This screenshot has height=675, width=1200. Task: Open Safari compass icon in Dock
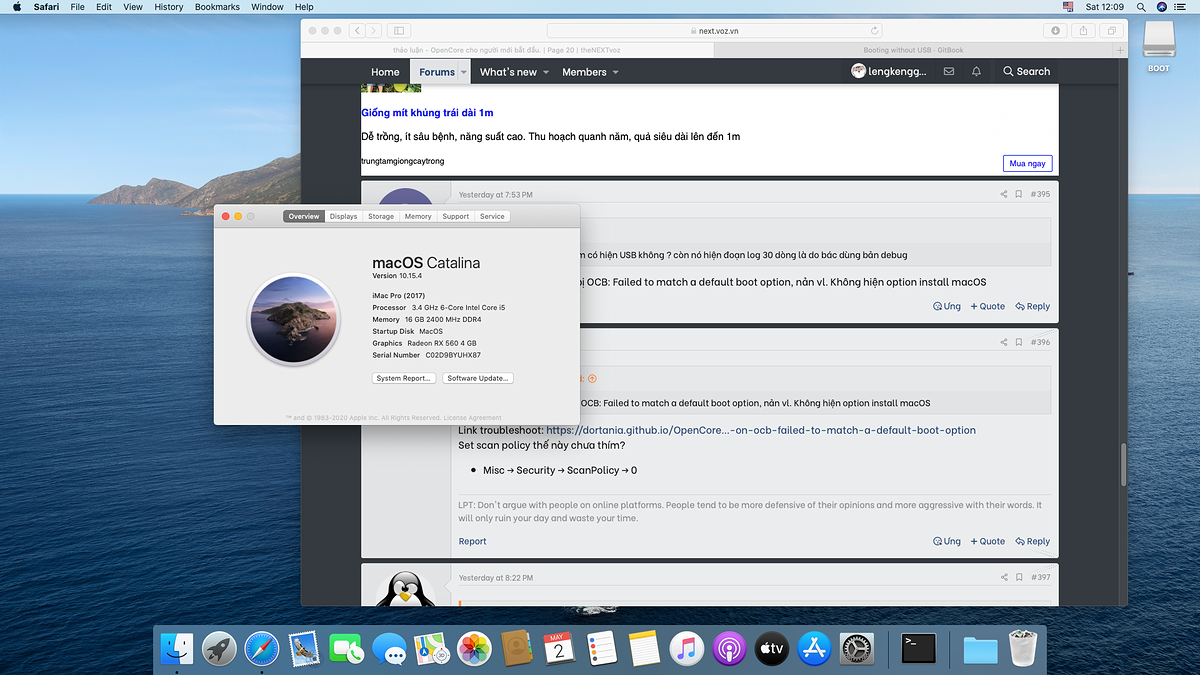[x=262, y=649]
